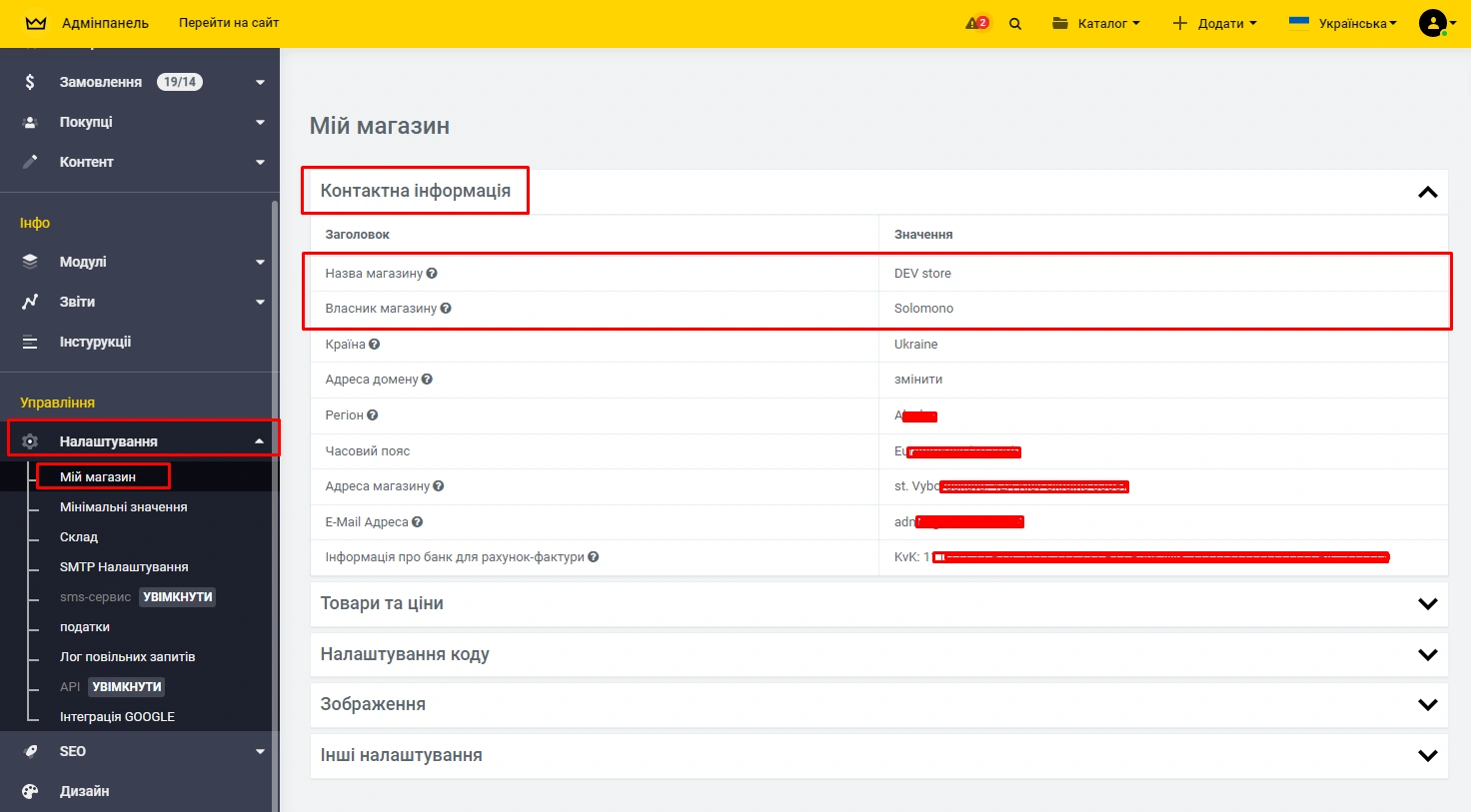The width and height of the screenshot is (1471, 812).
Task: Open the notifications warning icon
Action: (976, 23)
